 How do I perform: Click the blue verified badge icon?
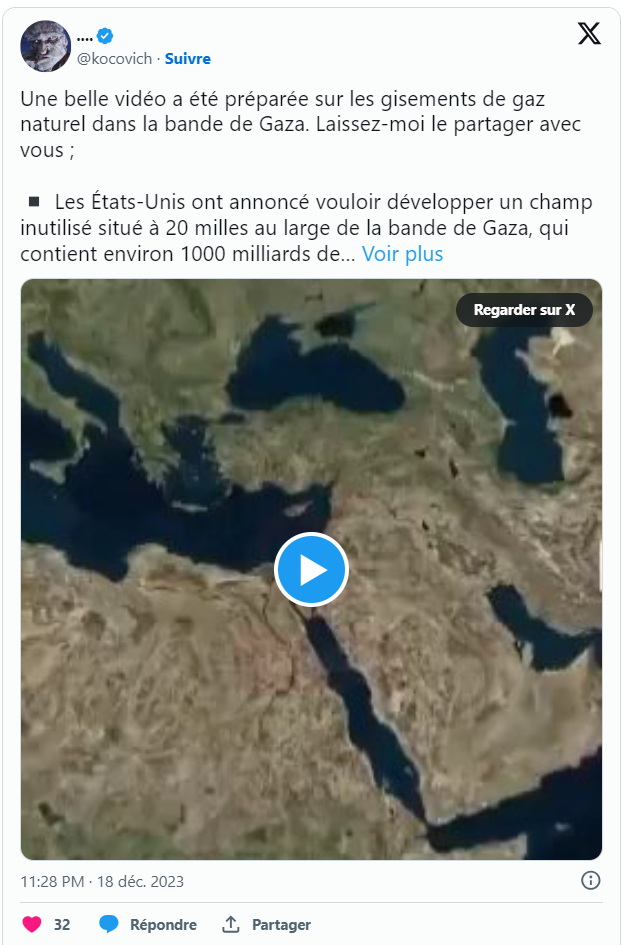[105, 36]
